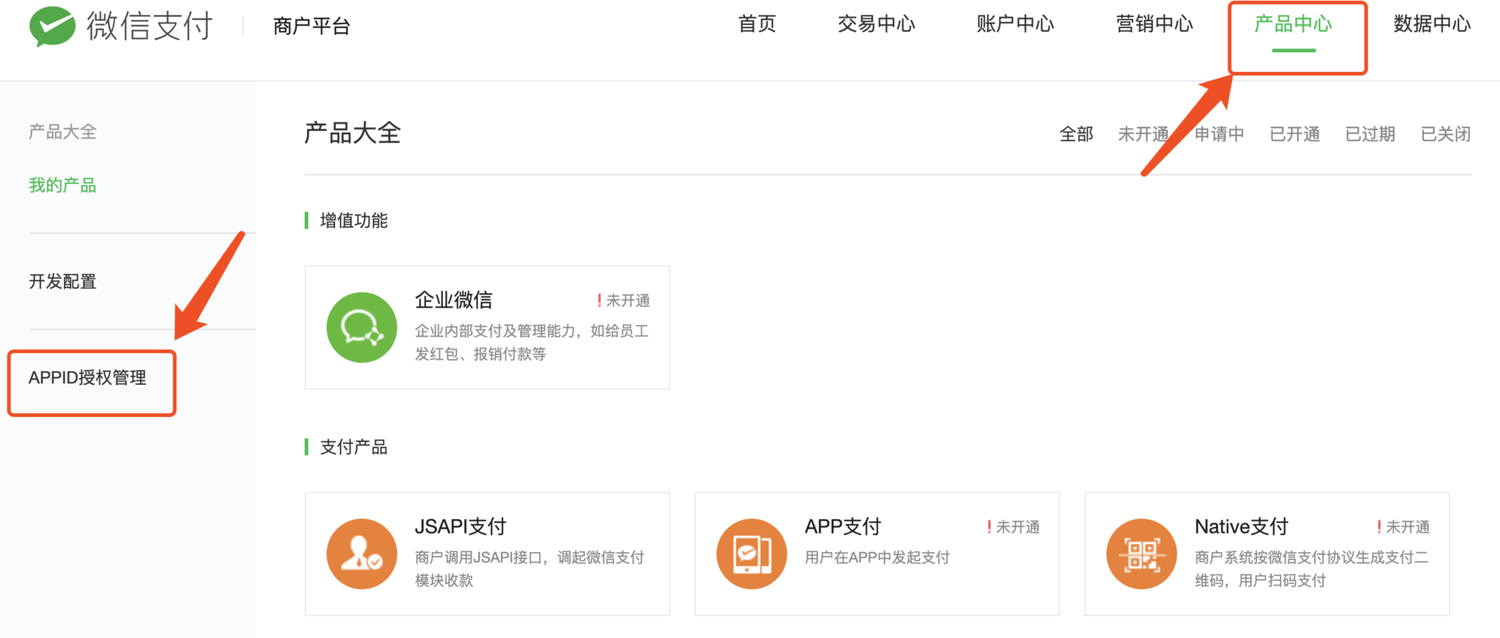
Task: Switch to the 营销中心 tab
Action: 1154,25
